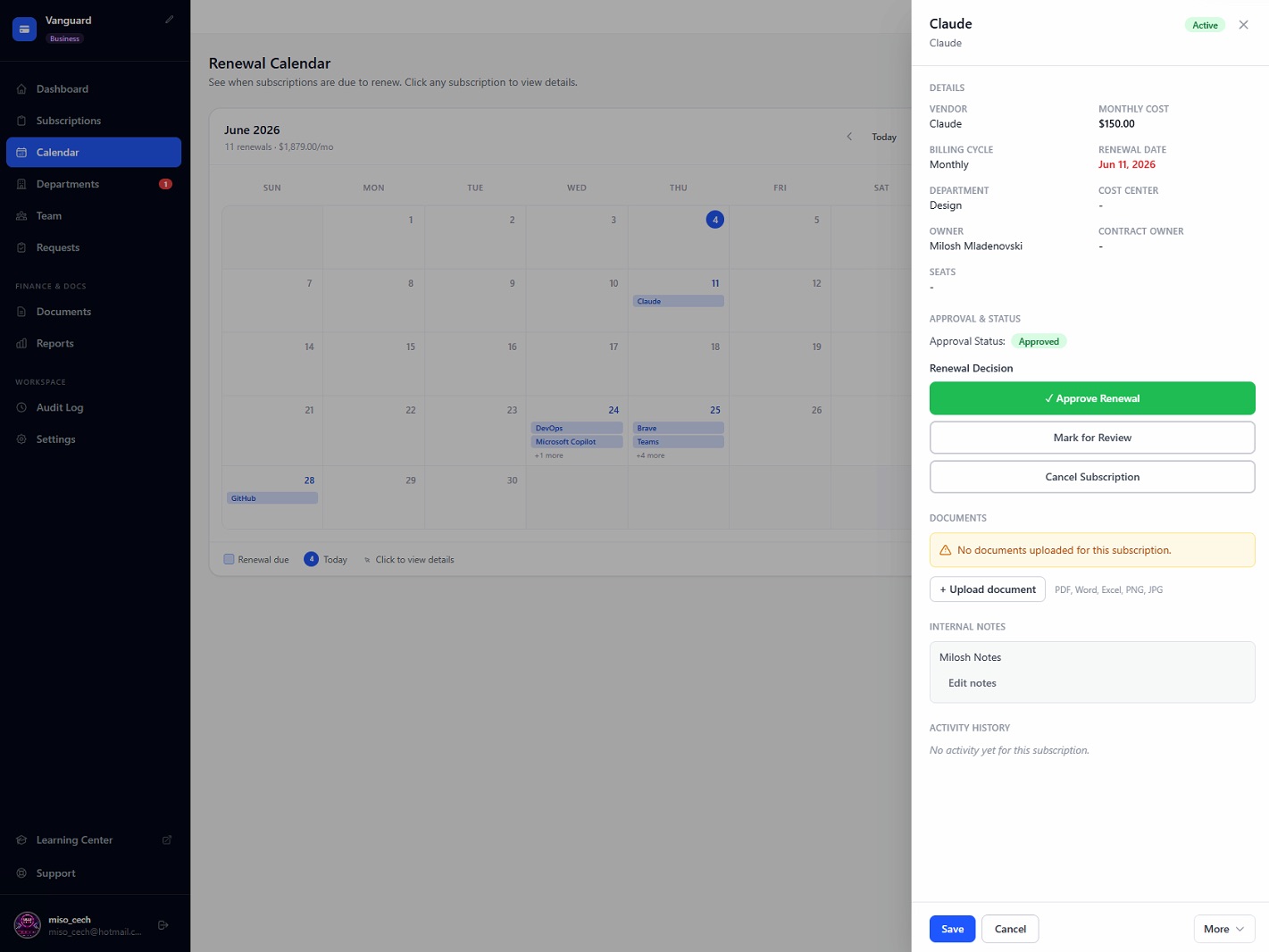1269x952 pixels.
Task: Click the Business plan badge
Action: click(x=64, y=38)
